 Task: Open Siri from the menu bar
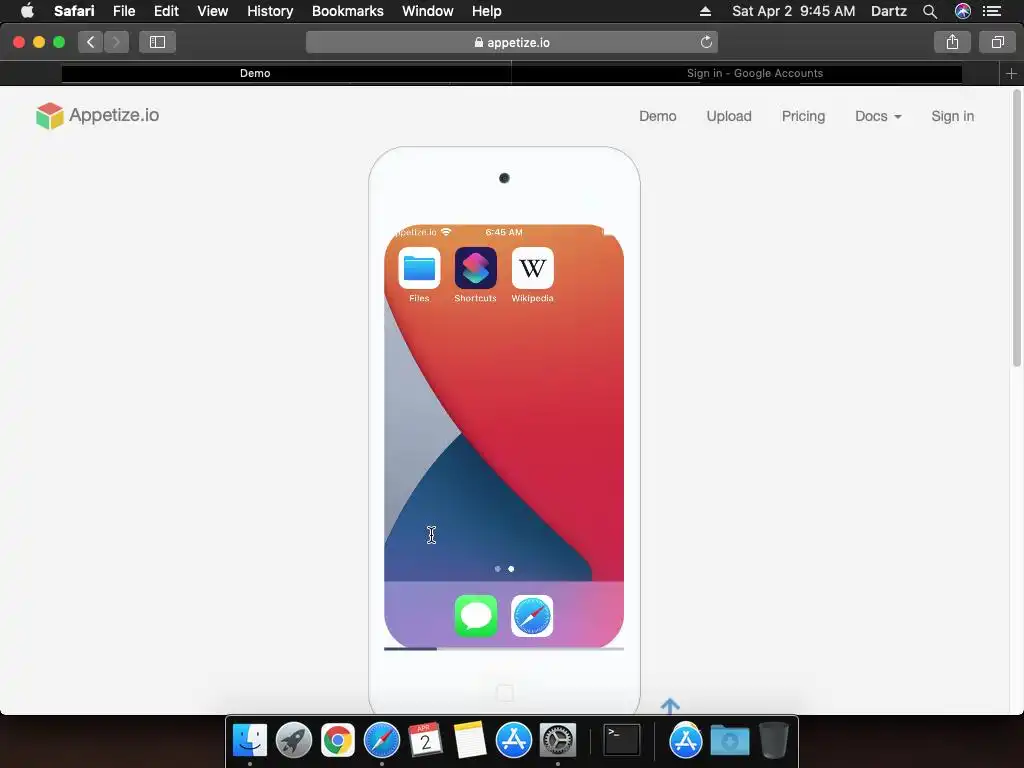pos(963,11)
